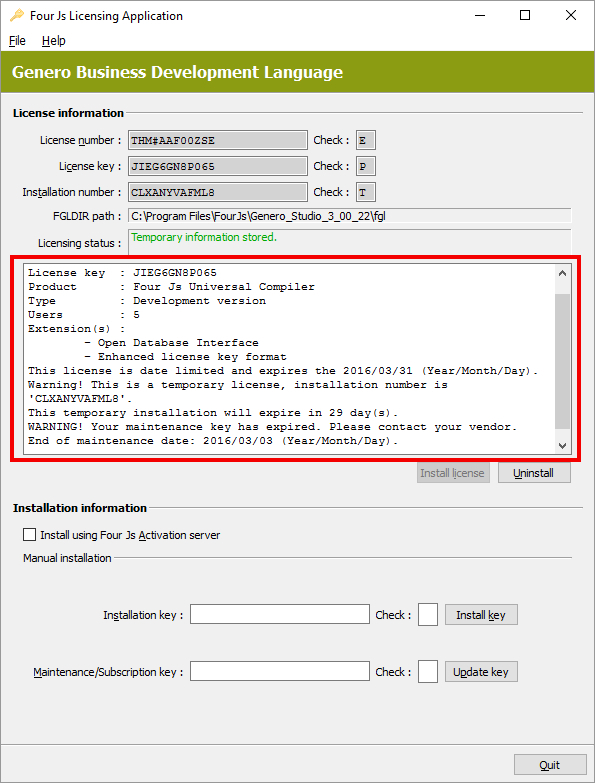This screenshot has width=595, height=783.
Task: Quit the licensing application
Action: tap(550, 765)
